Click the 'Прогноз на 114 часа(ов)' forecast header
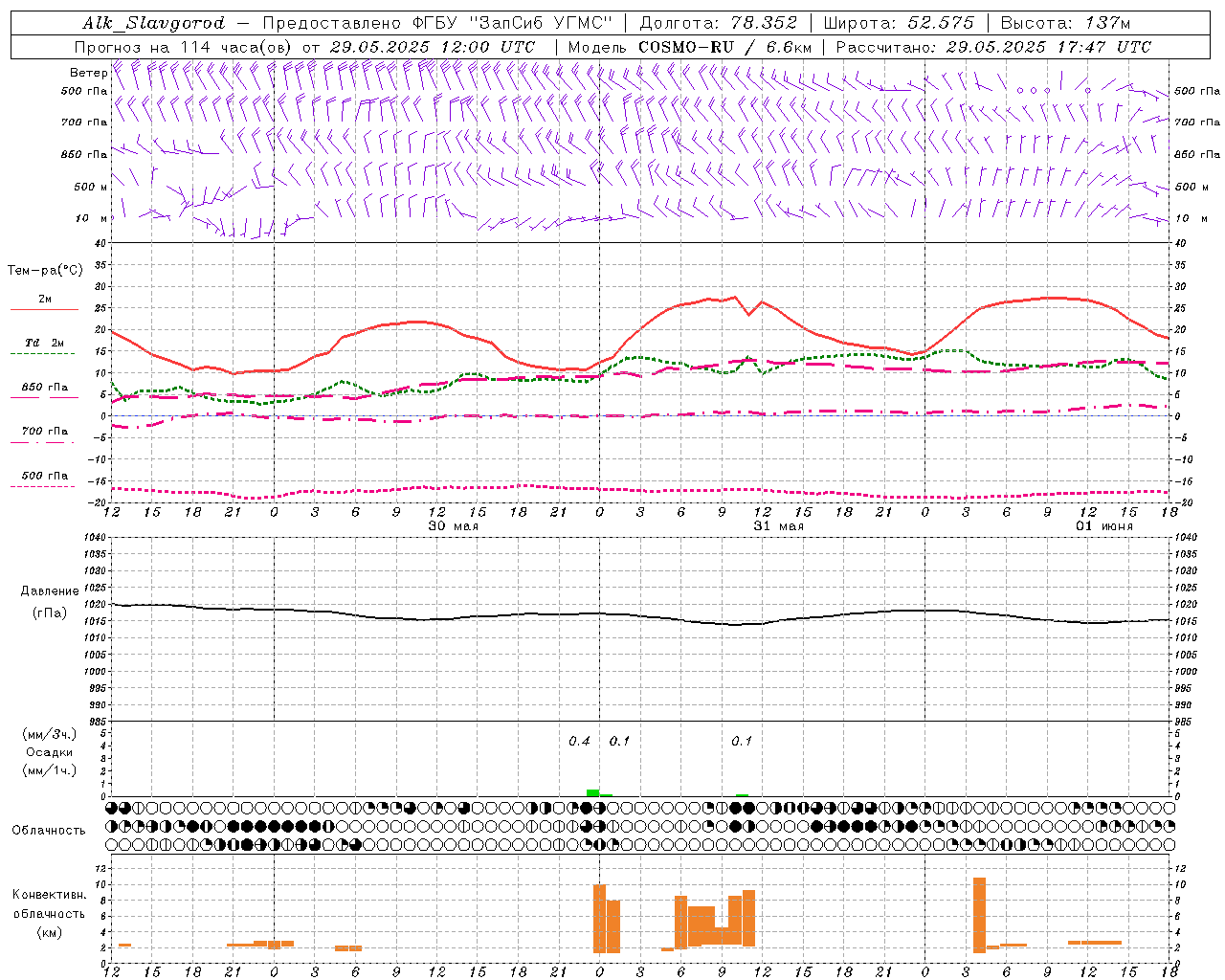Viewport: 1225px width, 980px height. click(x=184, y=47)
